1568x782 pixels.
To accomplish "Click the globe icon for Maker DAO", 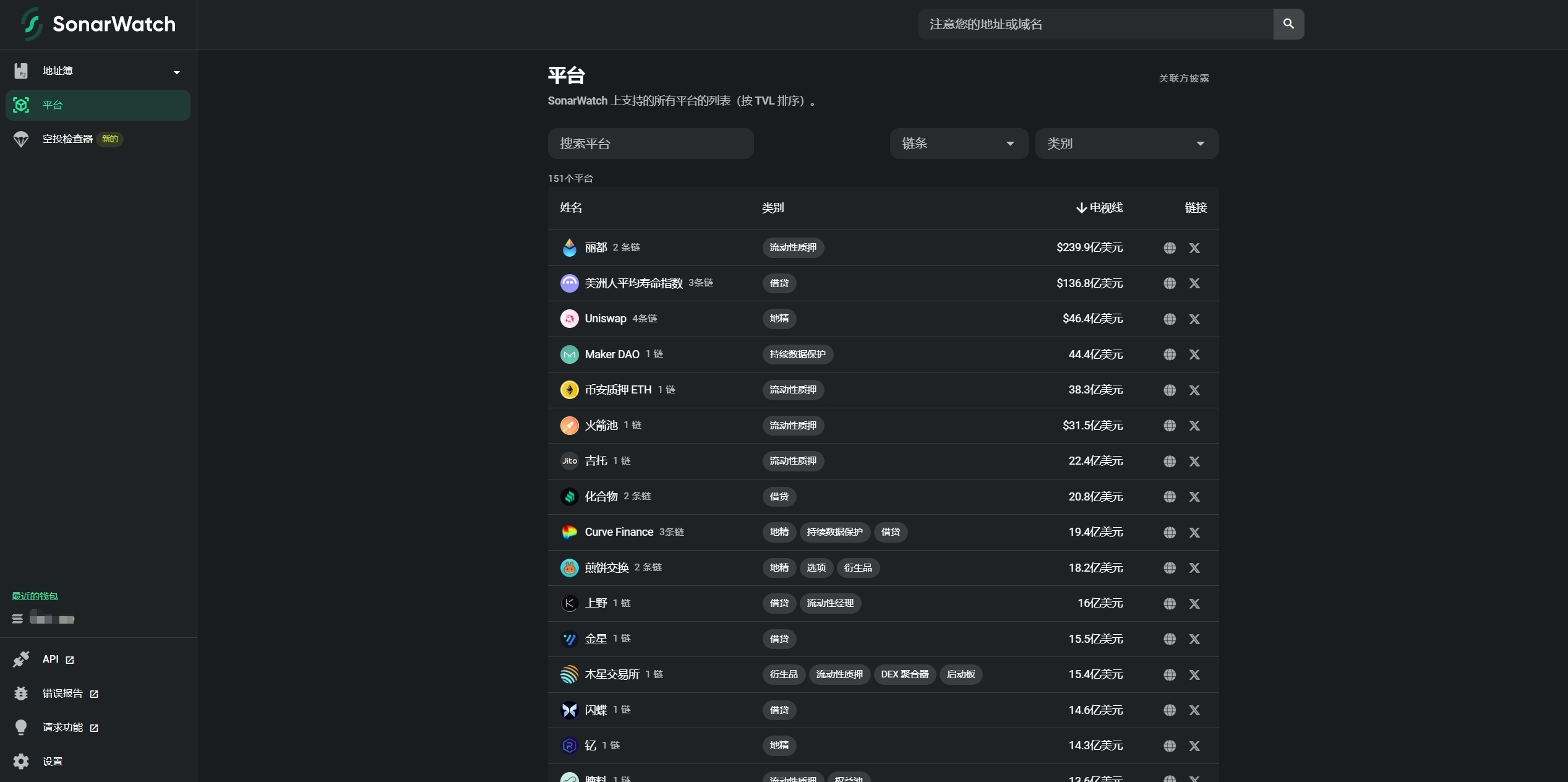I will click(x=1170, y=354).
